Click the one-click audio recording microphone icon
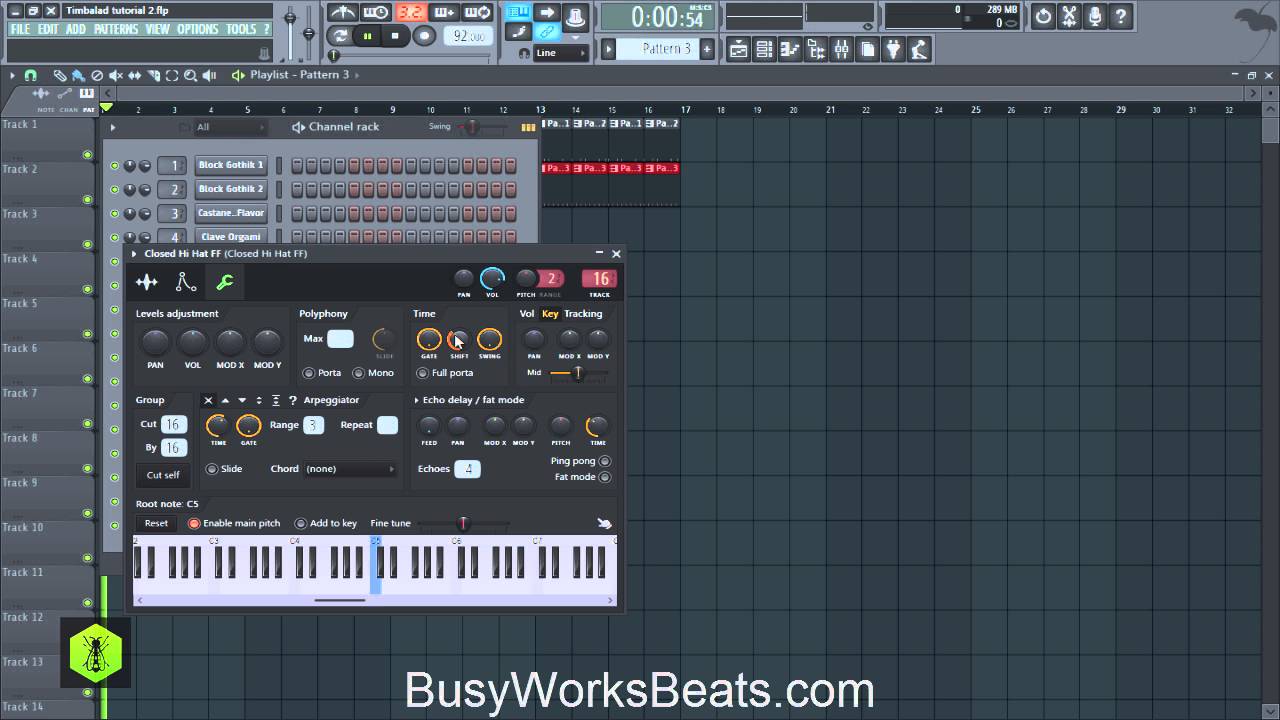The height and width of the screenshot is (720, 1280). pos(1095,16)
